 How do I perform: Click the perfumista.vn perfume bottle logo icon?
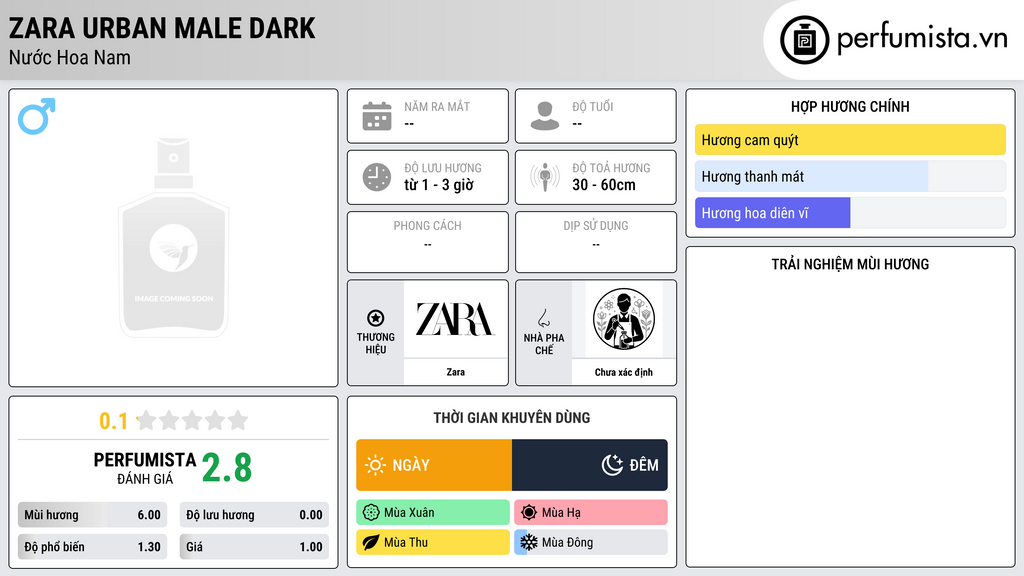(x=804, y=40)
